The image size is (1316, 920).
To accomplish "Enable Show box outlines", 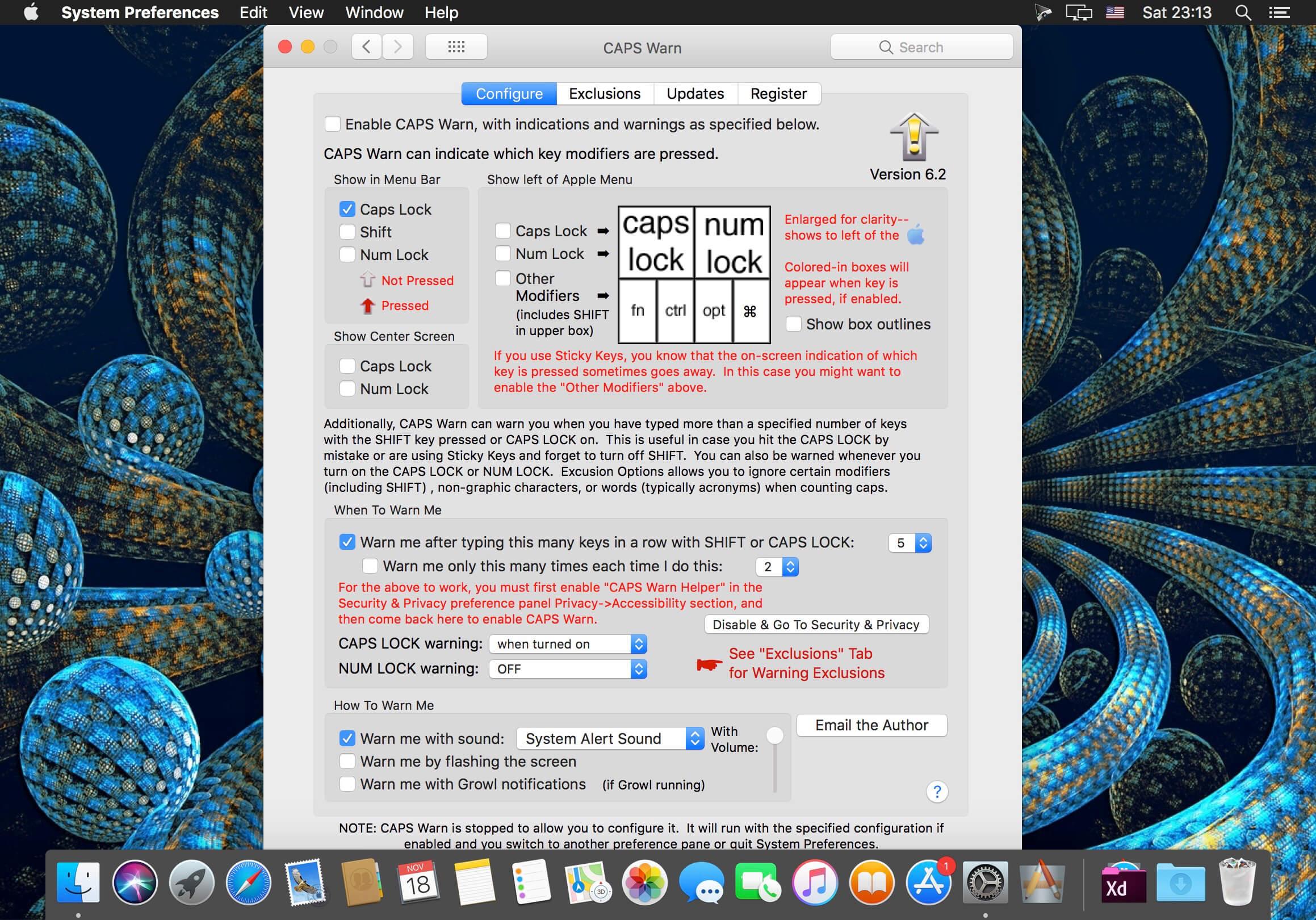I will (x=793, y=324).
